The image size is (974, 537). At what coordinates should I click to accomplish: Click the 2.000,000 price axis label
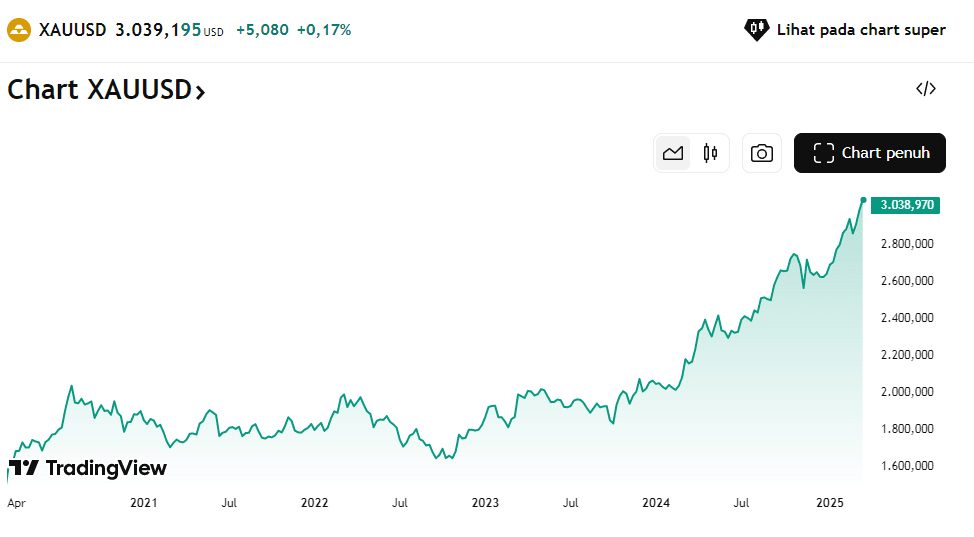[x=907, y=391]
